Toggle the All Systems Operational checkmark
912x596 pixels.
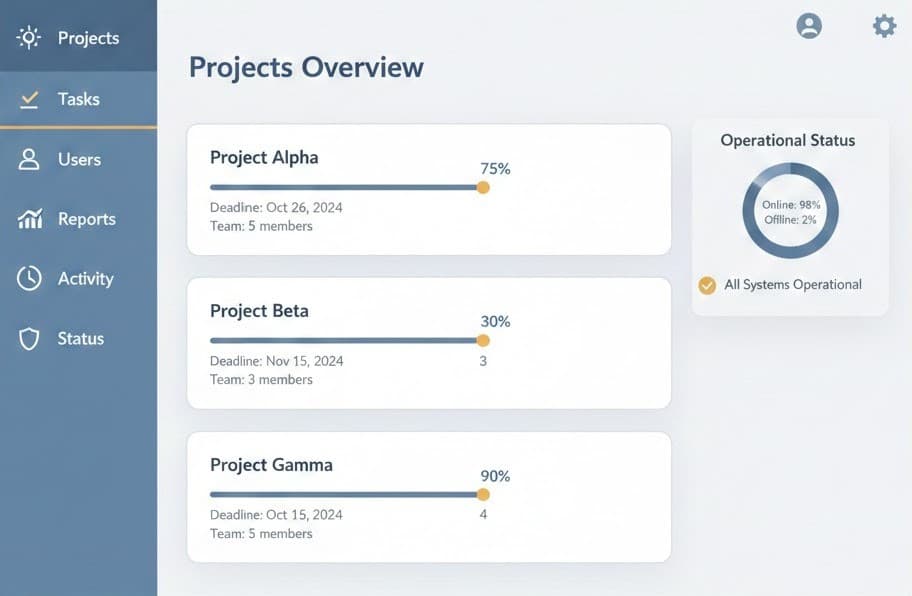click(x=707, y=285)
